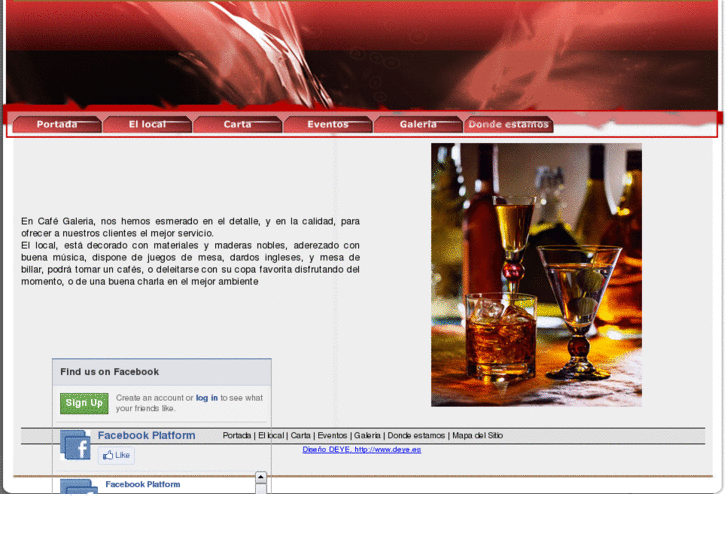Open the Galeria navigation tab
Screen dimensions: 727x545
coord(418,124)
